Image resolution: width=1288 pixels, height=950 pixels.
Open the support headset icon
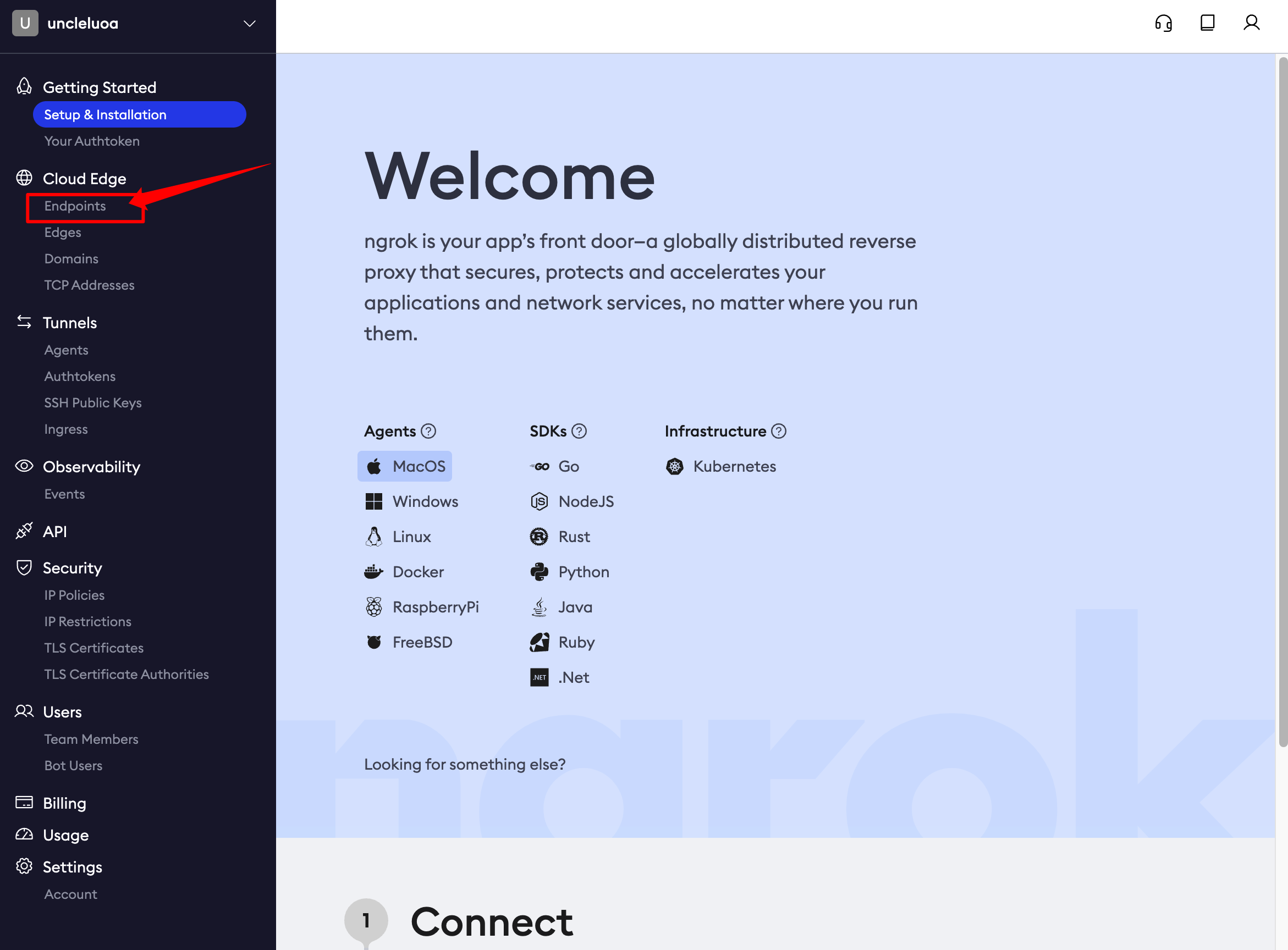(x=1163, y=23)
